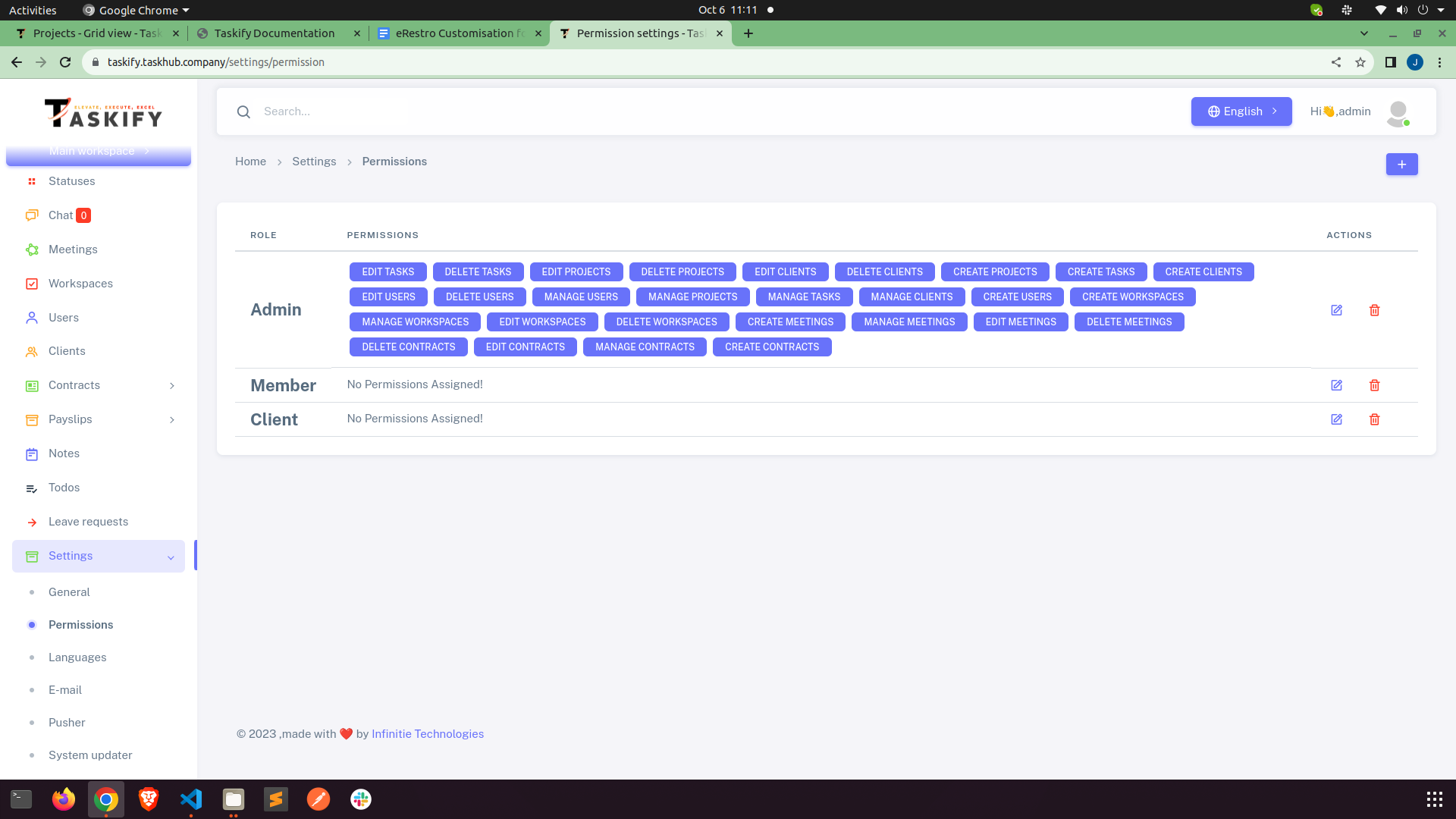Select Notes from the sidebar

(x=64, y=453)
